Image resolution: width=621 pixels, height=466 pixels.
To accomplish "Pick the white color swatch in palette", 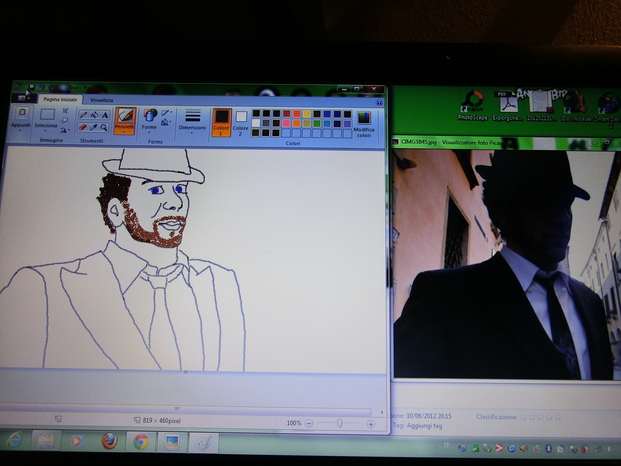I will click(x=256, y=123).
